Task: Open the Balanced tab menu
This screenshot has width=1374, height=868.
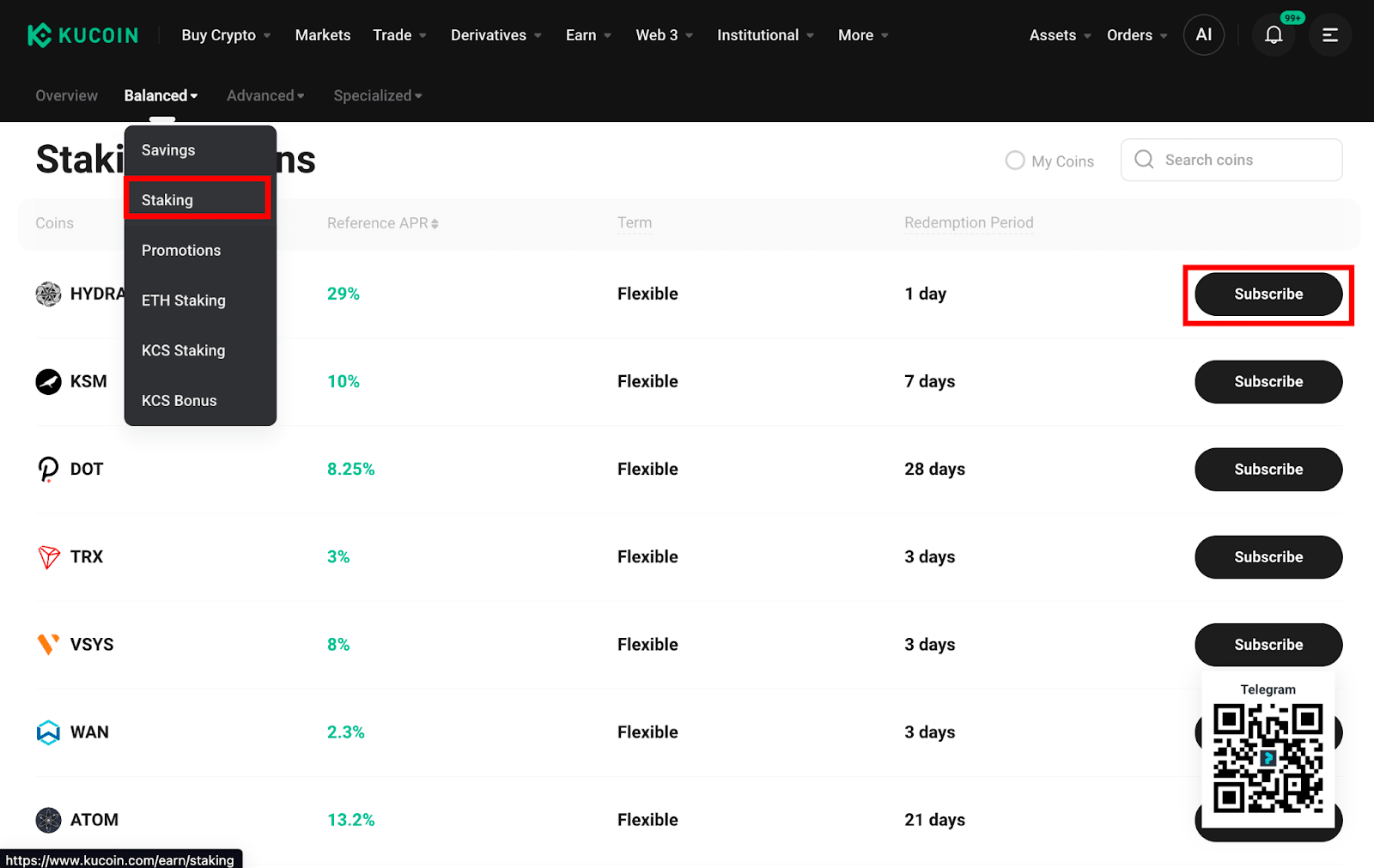Action: (x=161, y=95)
